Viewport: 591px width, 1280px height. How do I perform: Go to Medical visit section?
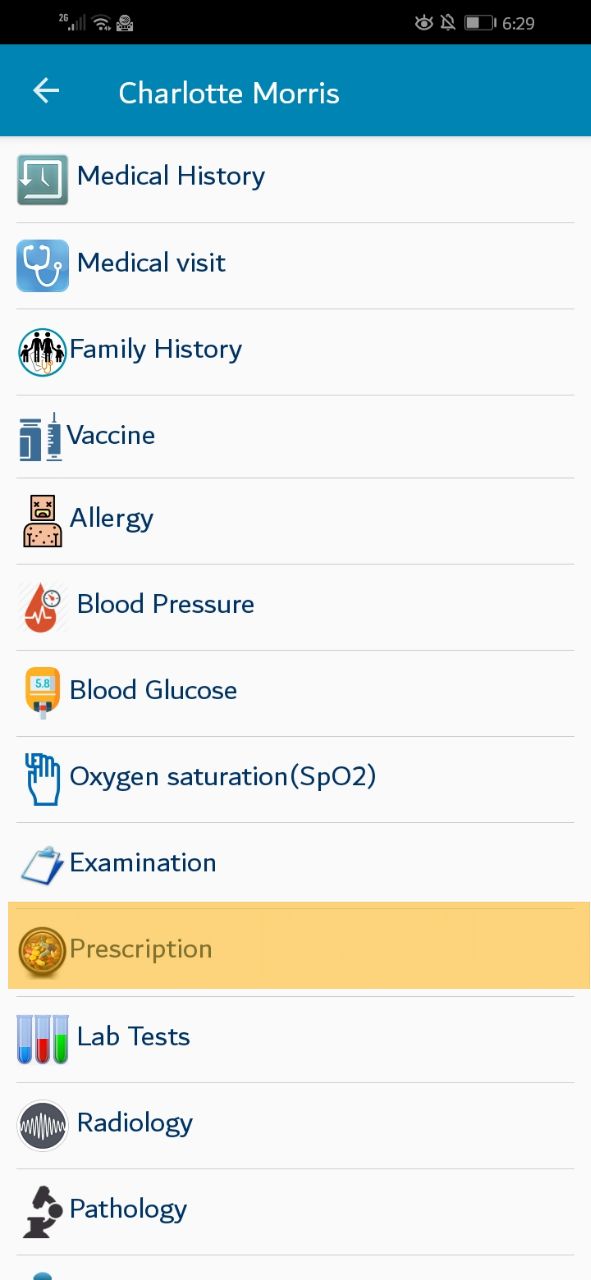point(295,265)
